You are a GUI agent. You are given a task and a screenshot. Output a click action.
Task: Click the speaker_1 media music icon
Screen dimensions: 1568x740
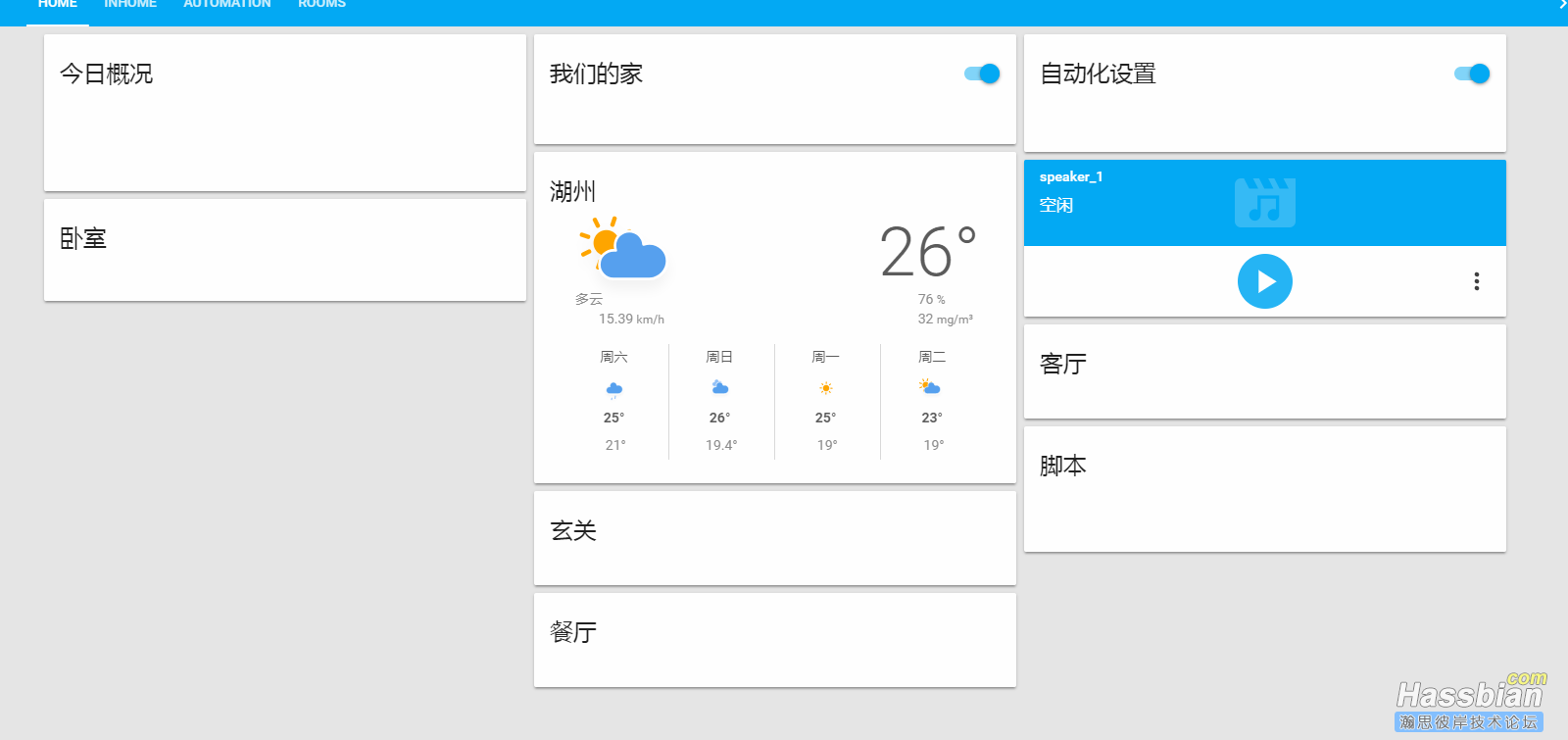(1265, 203)
